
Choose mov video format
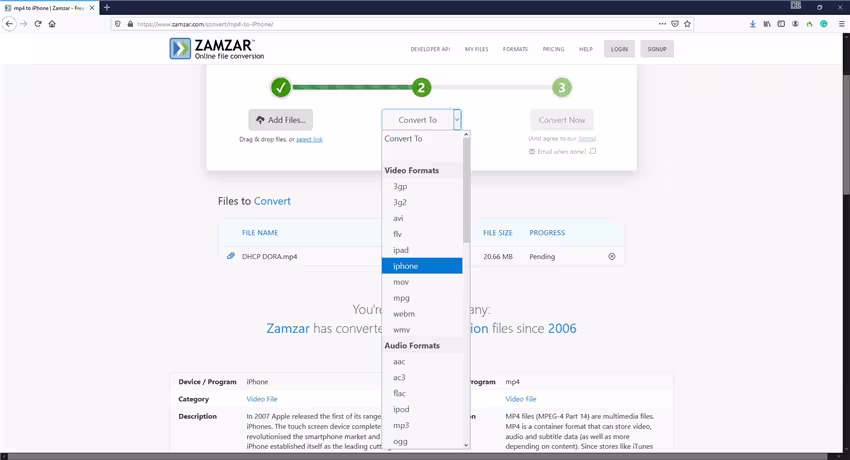[422, 282]
